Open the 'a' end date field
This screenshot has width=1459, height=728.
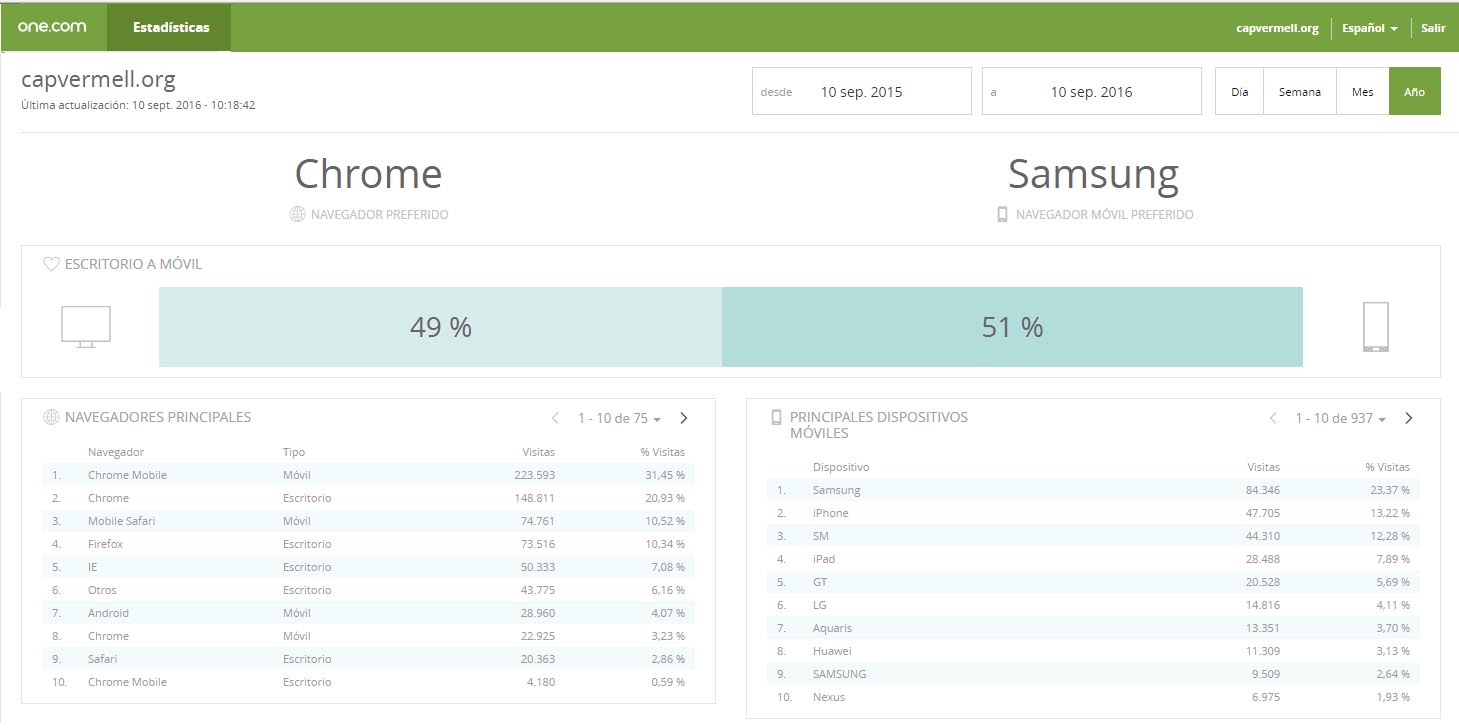(1091, 91)
